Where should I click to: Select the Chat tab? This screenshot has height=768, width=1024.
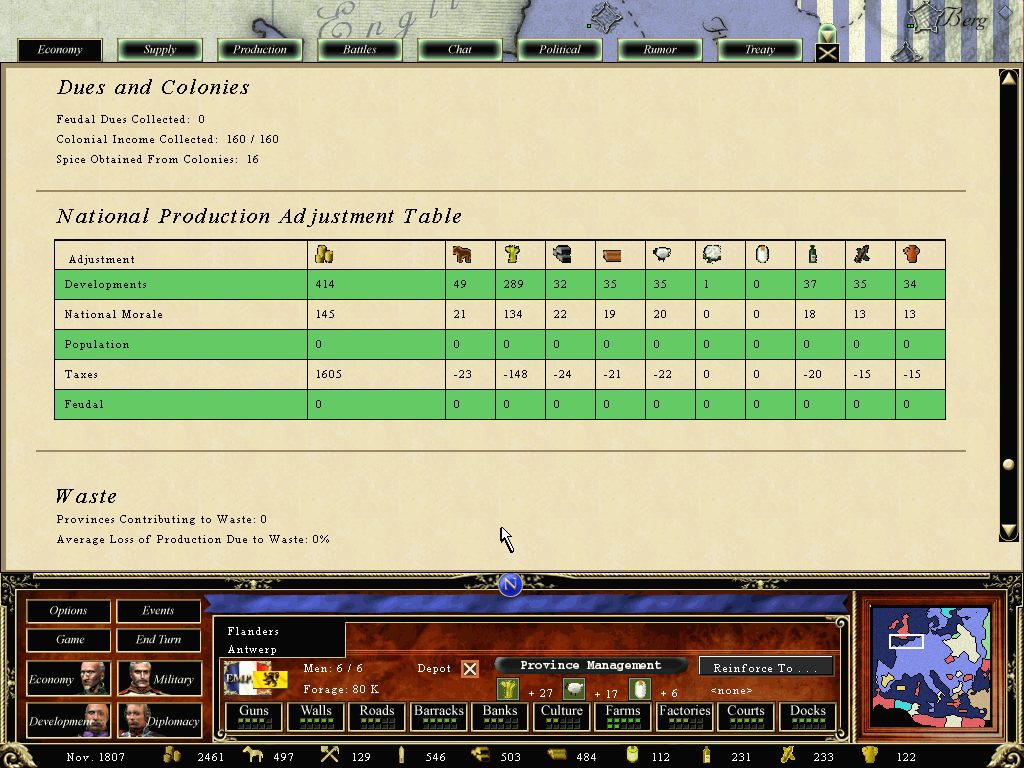(x=460, y=50)
